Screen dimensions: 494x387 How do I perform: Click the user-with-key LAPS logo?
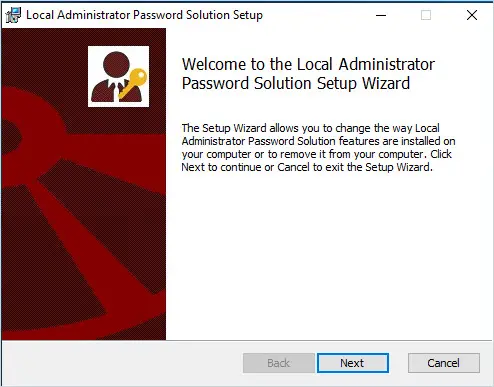pos(118,76)
